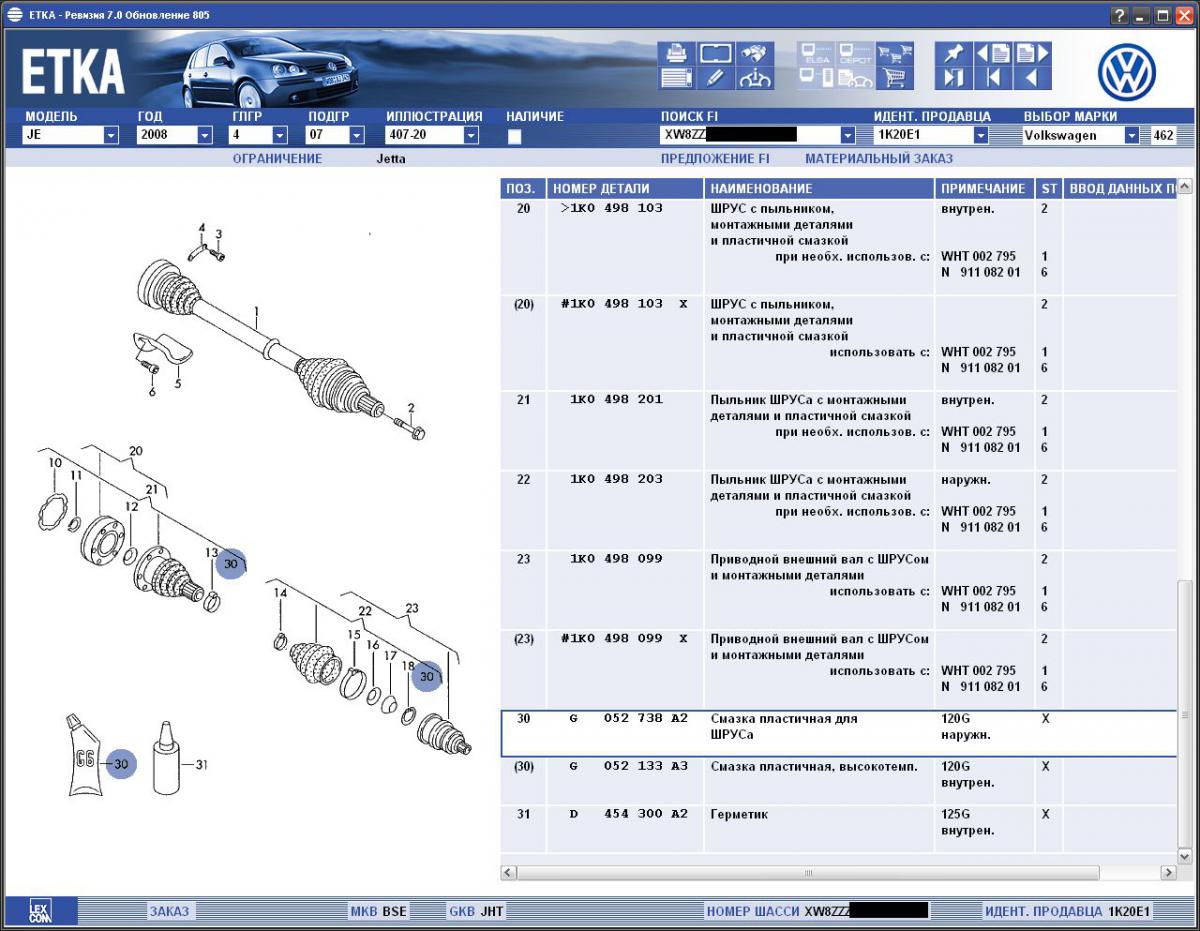Click the Jetta model label

(x=391, y=158)
